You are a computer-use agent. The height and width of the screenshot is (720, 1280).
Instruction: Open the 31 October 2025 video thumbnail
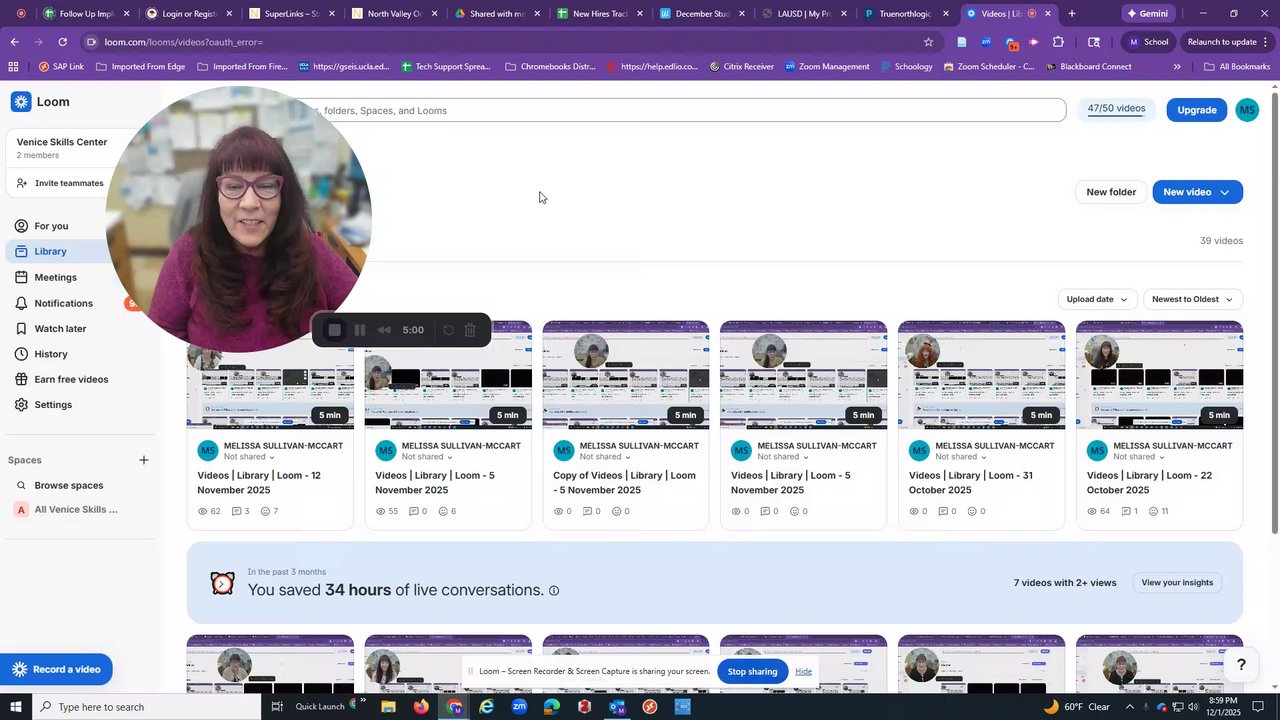[981, 375]
